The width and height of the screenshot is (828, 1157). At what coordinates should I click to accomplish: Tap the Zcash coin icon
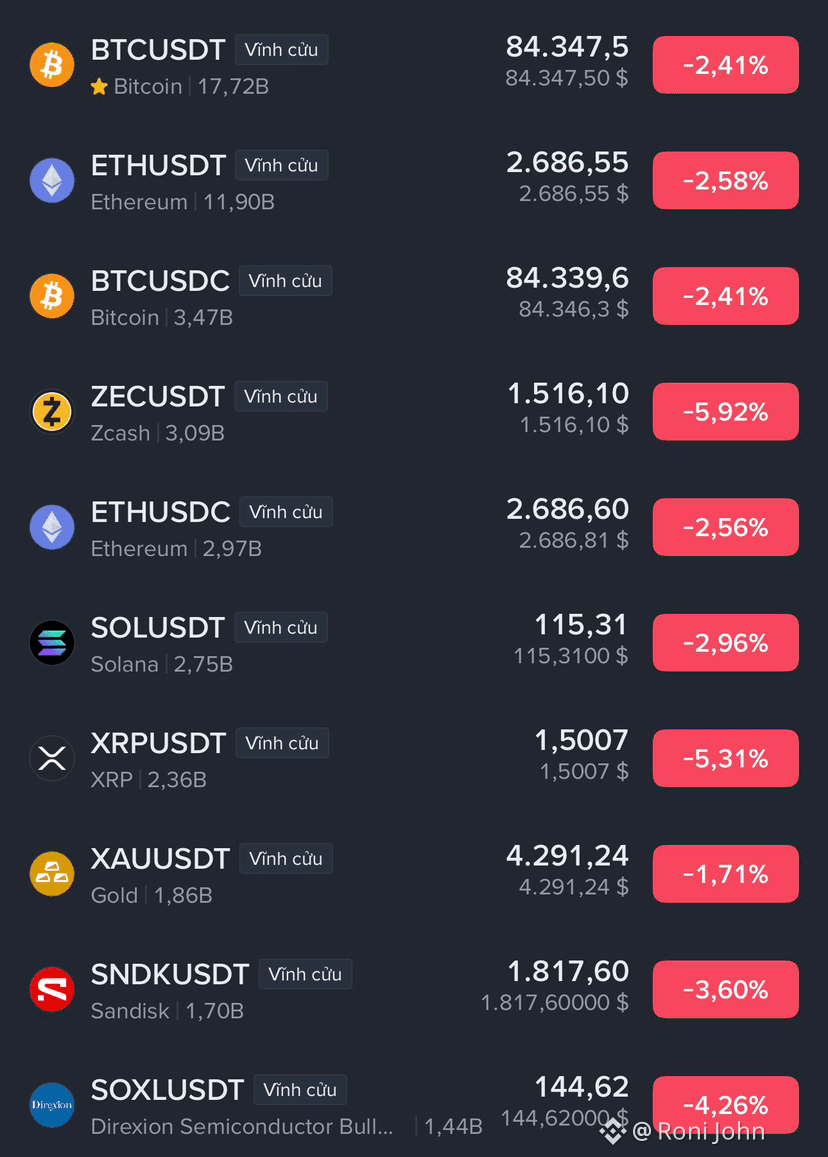(52, 412)
